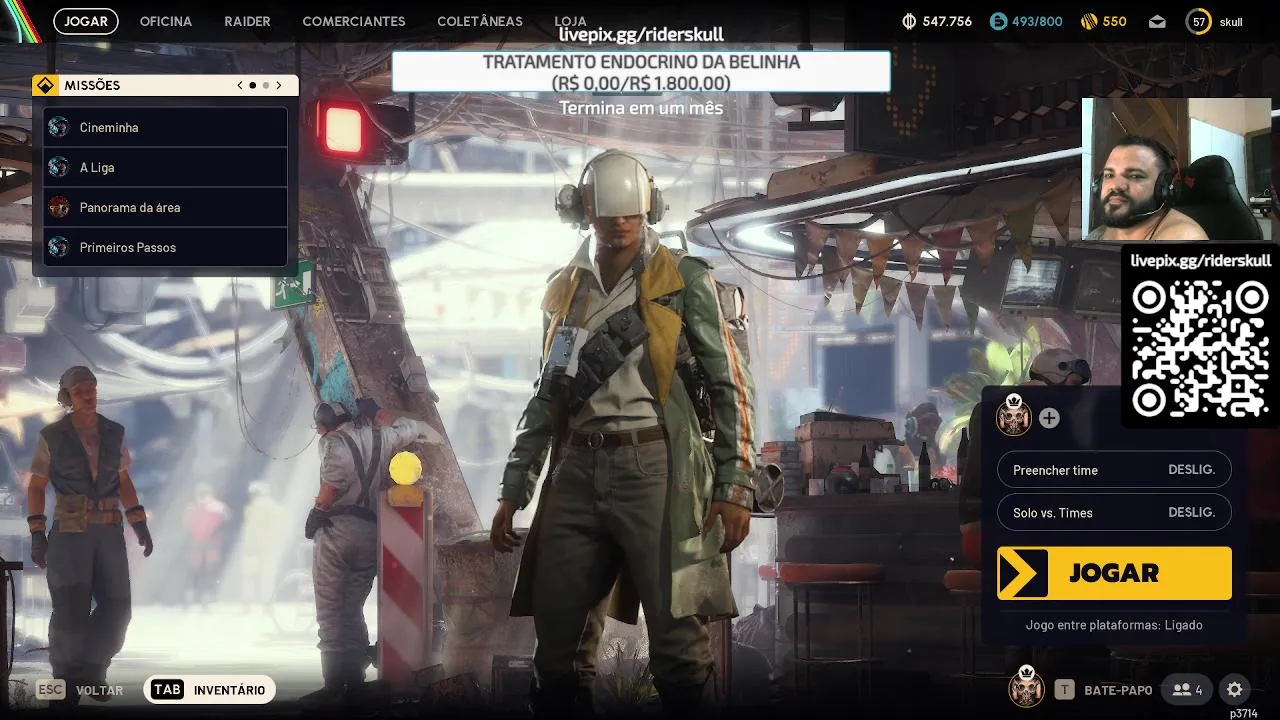Screen dimensions: 1280x720
Task: Open the level 57 player badge
Action: coord(1198,21)
